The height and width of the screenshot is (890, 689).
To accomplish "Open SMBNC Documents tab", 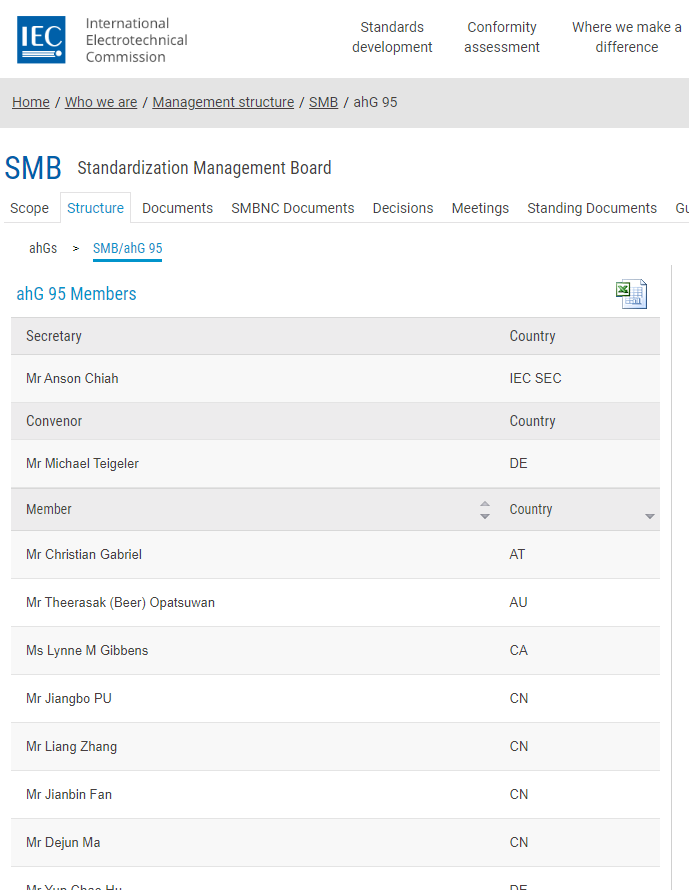I will [x=293, y=208].
